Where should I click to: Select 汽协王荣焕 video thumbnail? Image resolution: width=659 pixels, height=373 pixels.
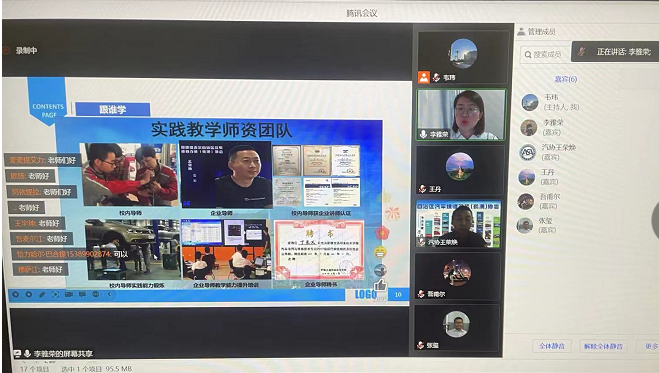(x=459, y=224)
